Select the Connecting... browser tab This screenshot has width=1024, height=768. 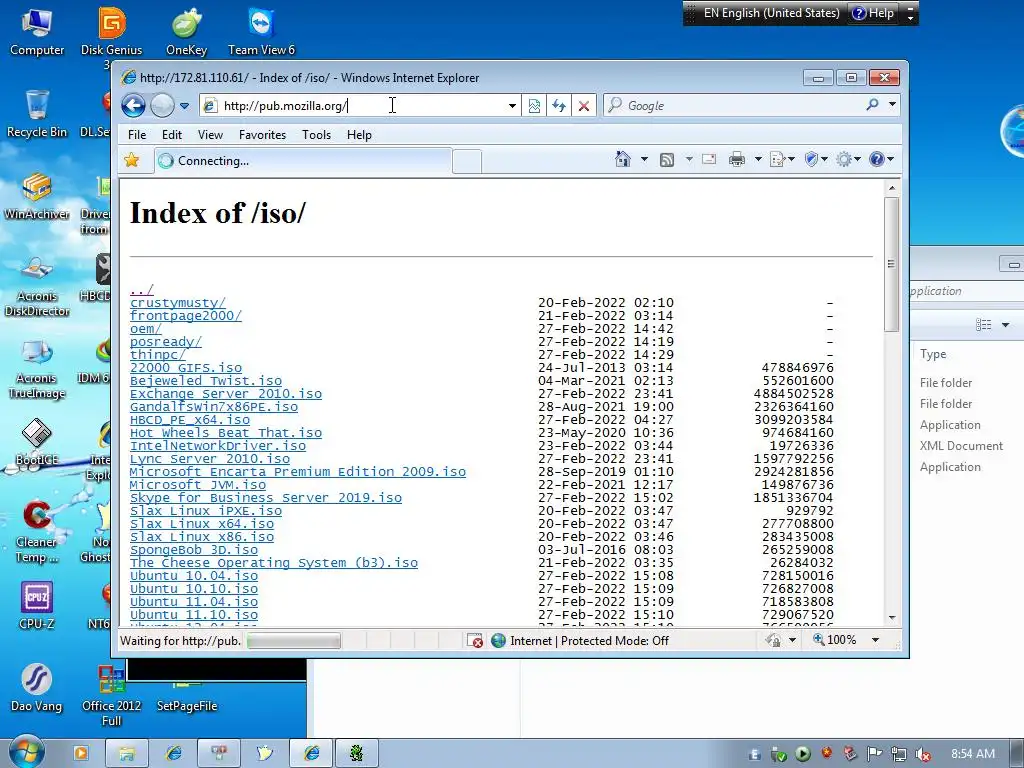pyautogui.click(x=303, y=161)
